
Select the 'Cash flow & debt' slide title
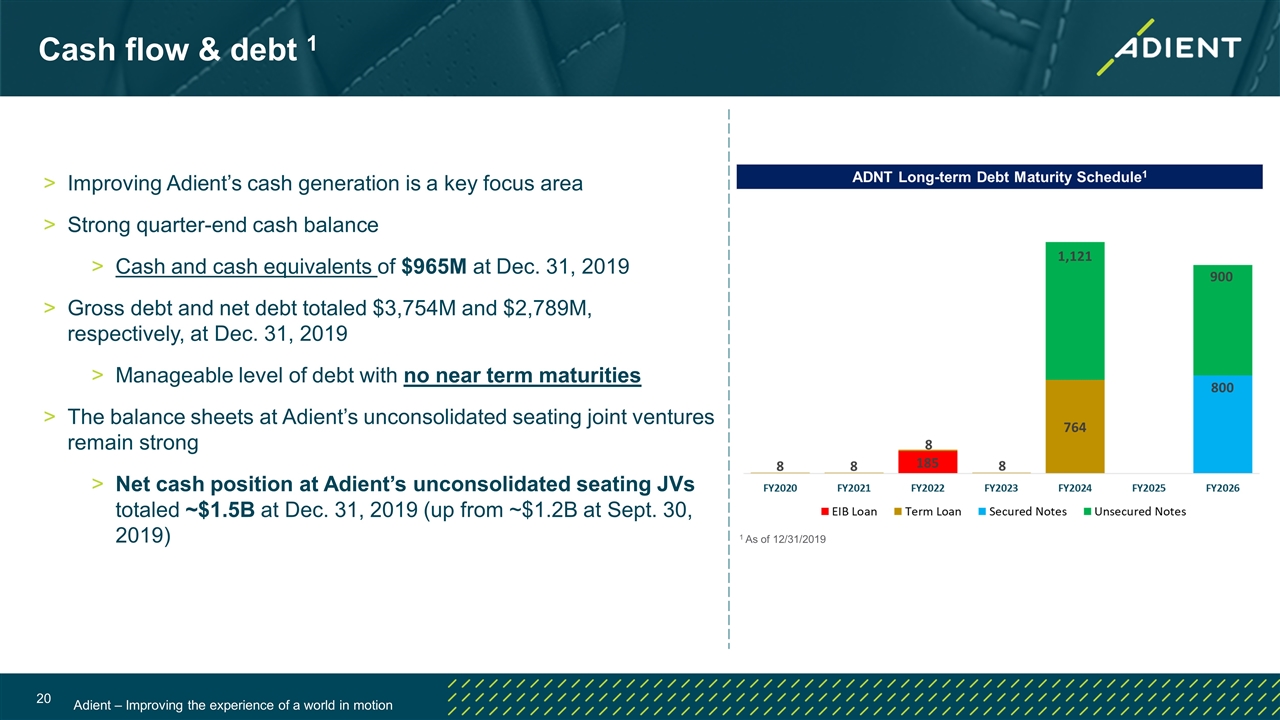pyautogui.click(x=178, y=48)
